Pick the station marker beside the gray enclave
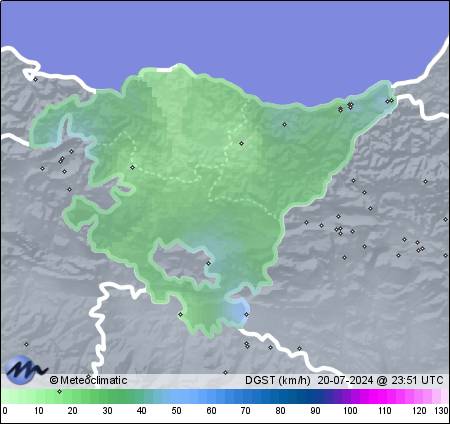This screenshot has height=424, width=450. 209,263
